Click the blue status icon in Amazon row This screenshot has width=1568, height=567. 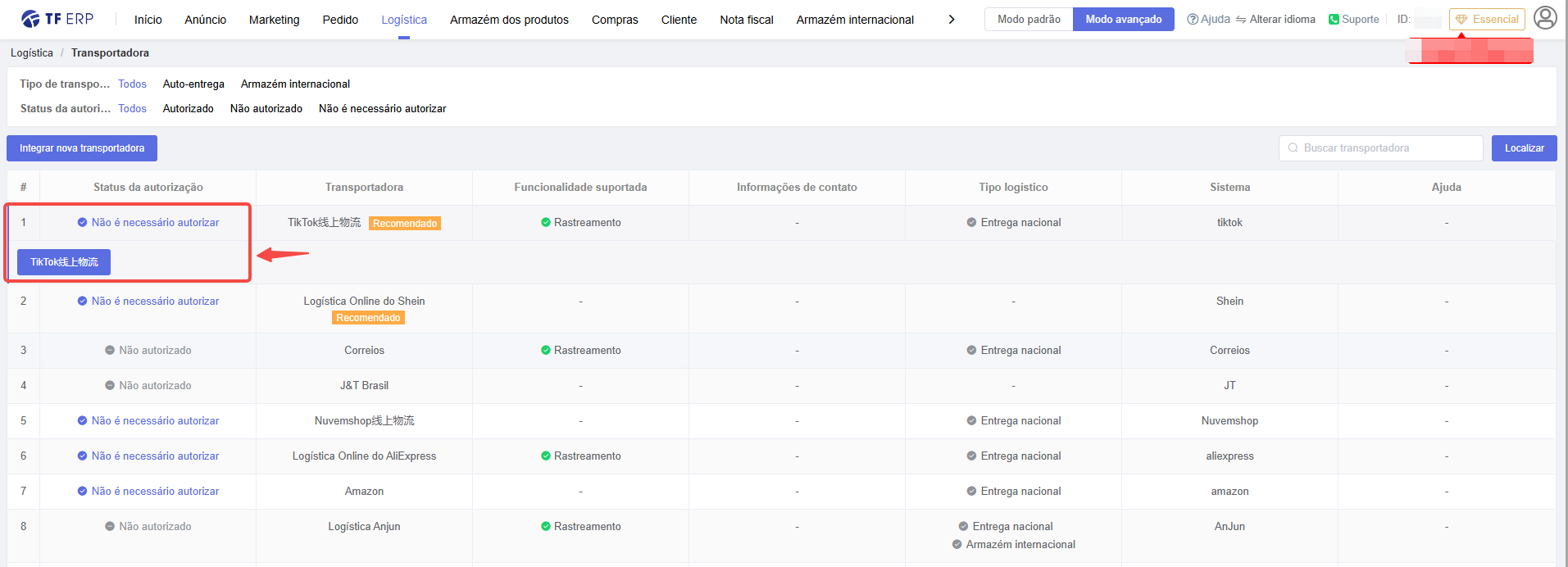[82, 492]
